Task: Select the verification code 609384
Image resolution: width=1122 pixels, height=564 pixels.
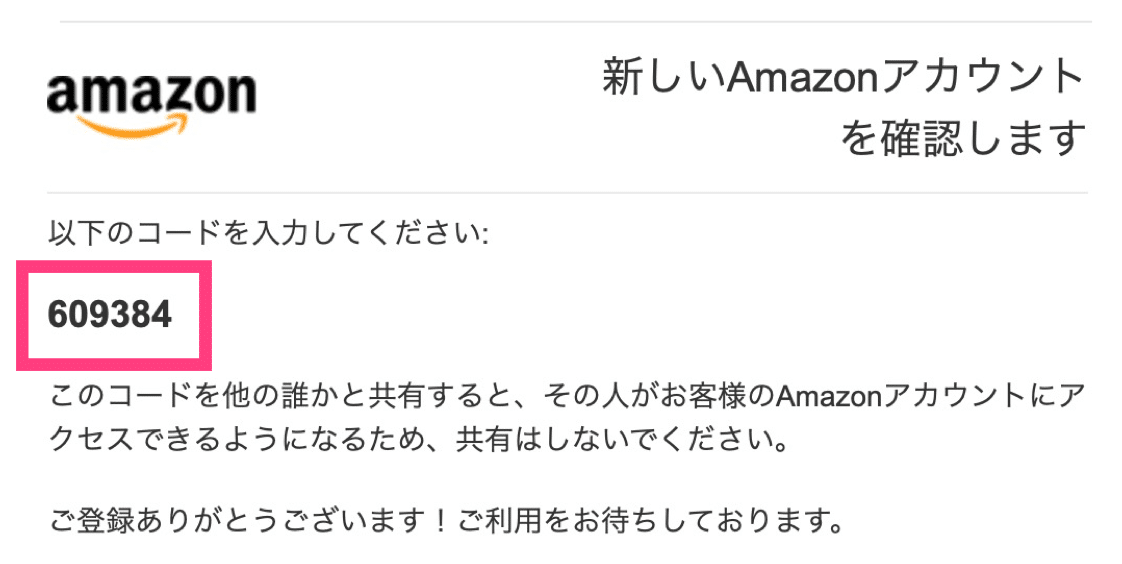Action: coord(109,314)
